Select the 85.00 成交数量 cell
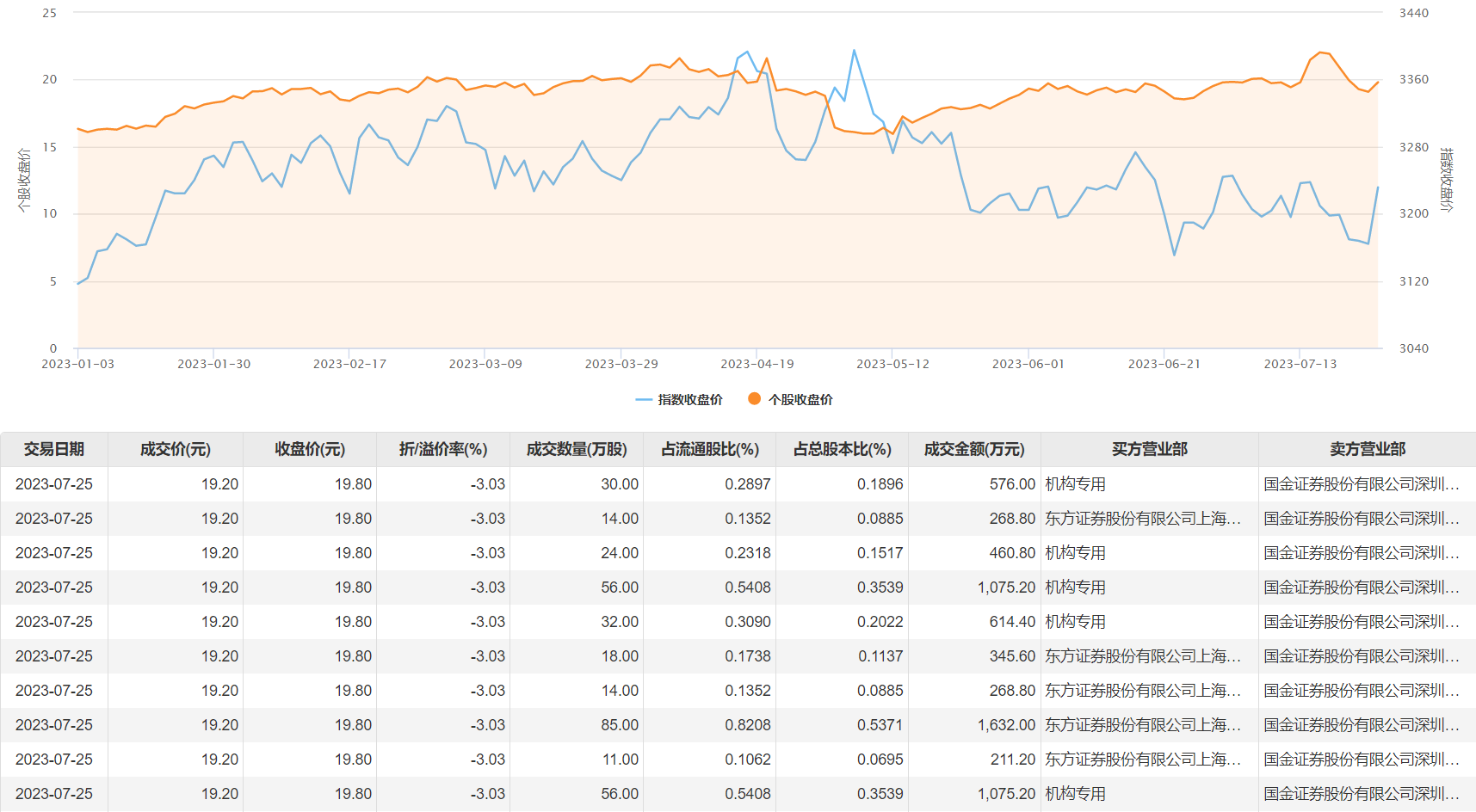 620,725
